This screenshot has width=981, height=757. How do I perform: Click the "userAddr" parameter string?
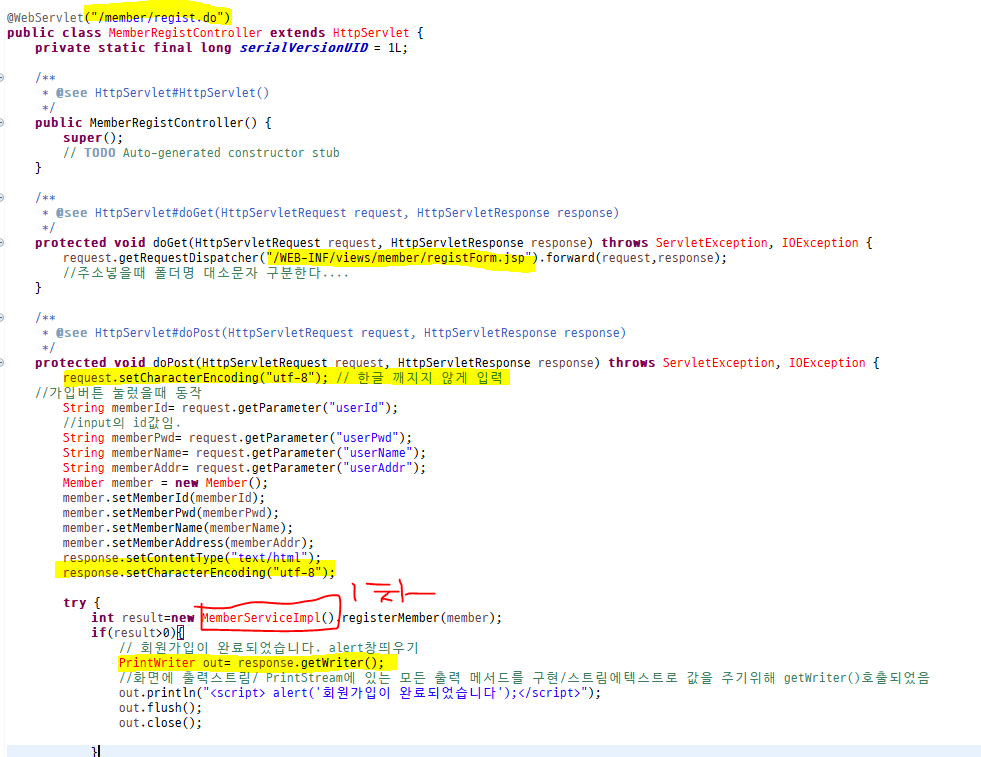pos(377,468)
